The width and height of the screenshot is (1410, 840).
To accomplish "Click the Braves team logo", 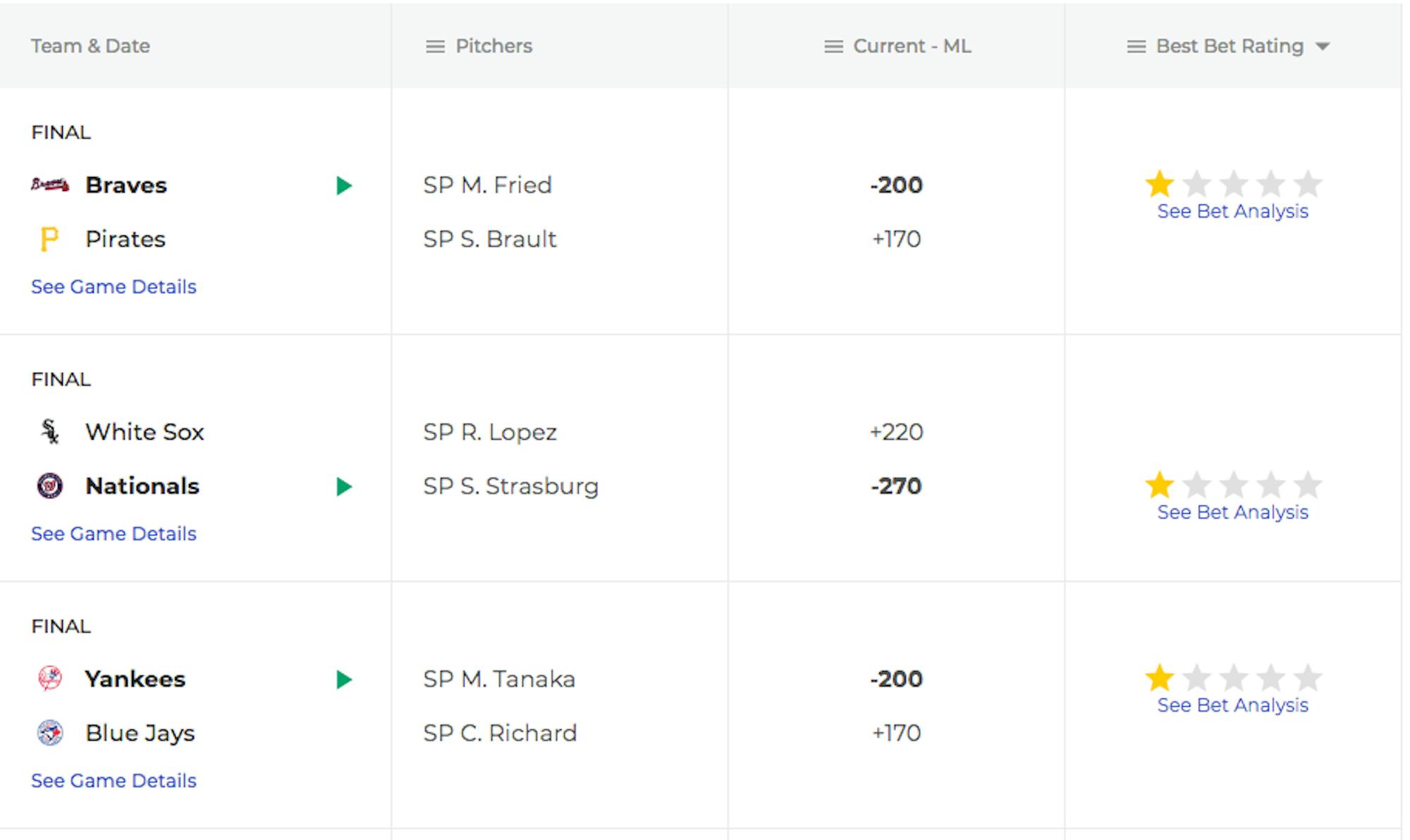I will [x=50, y=185].
